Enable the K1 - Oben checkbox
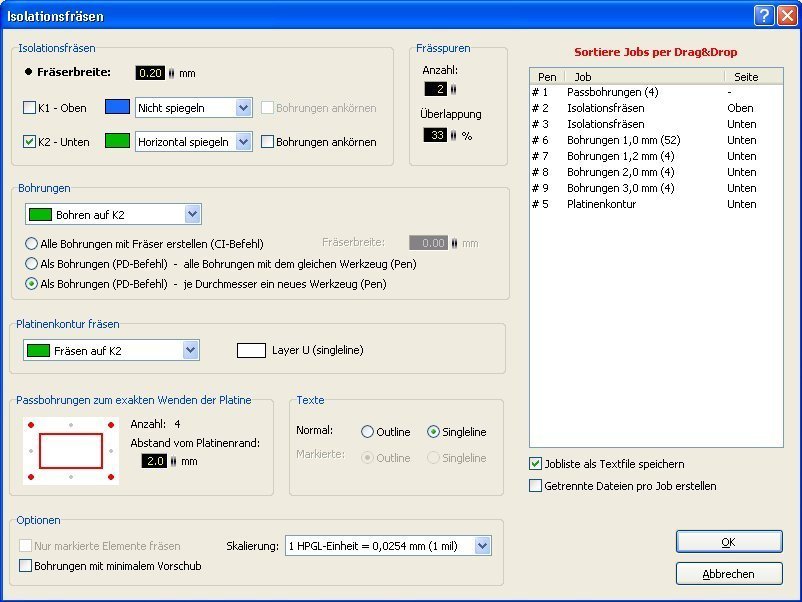 [x=29, y=108]
